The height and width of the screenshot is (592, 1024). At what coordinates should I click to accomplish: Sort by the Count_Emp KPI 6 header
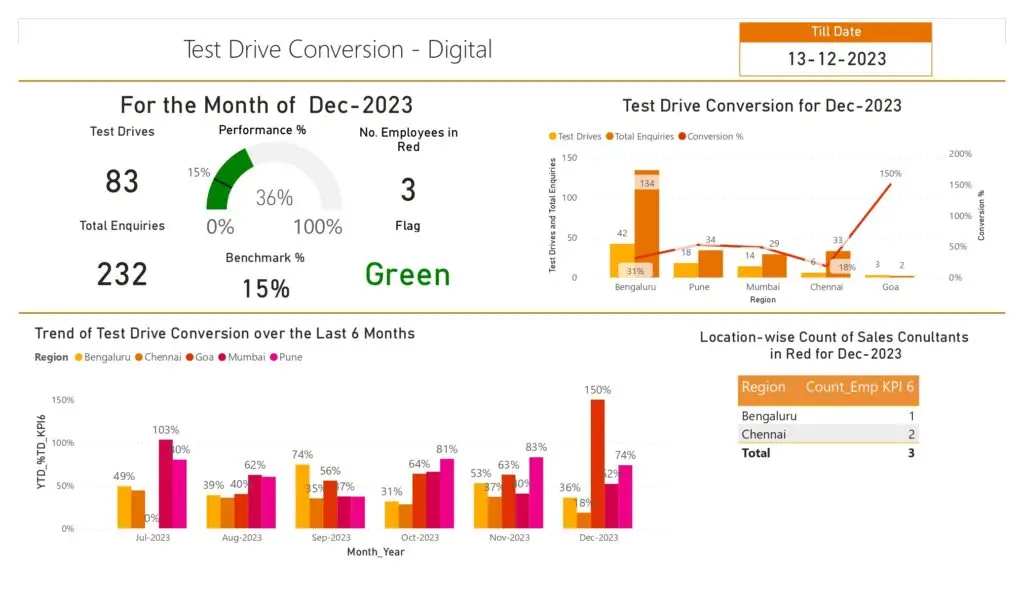coord(860,387)
